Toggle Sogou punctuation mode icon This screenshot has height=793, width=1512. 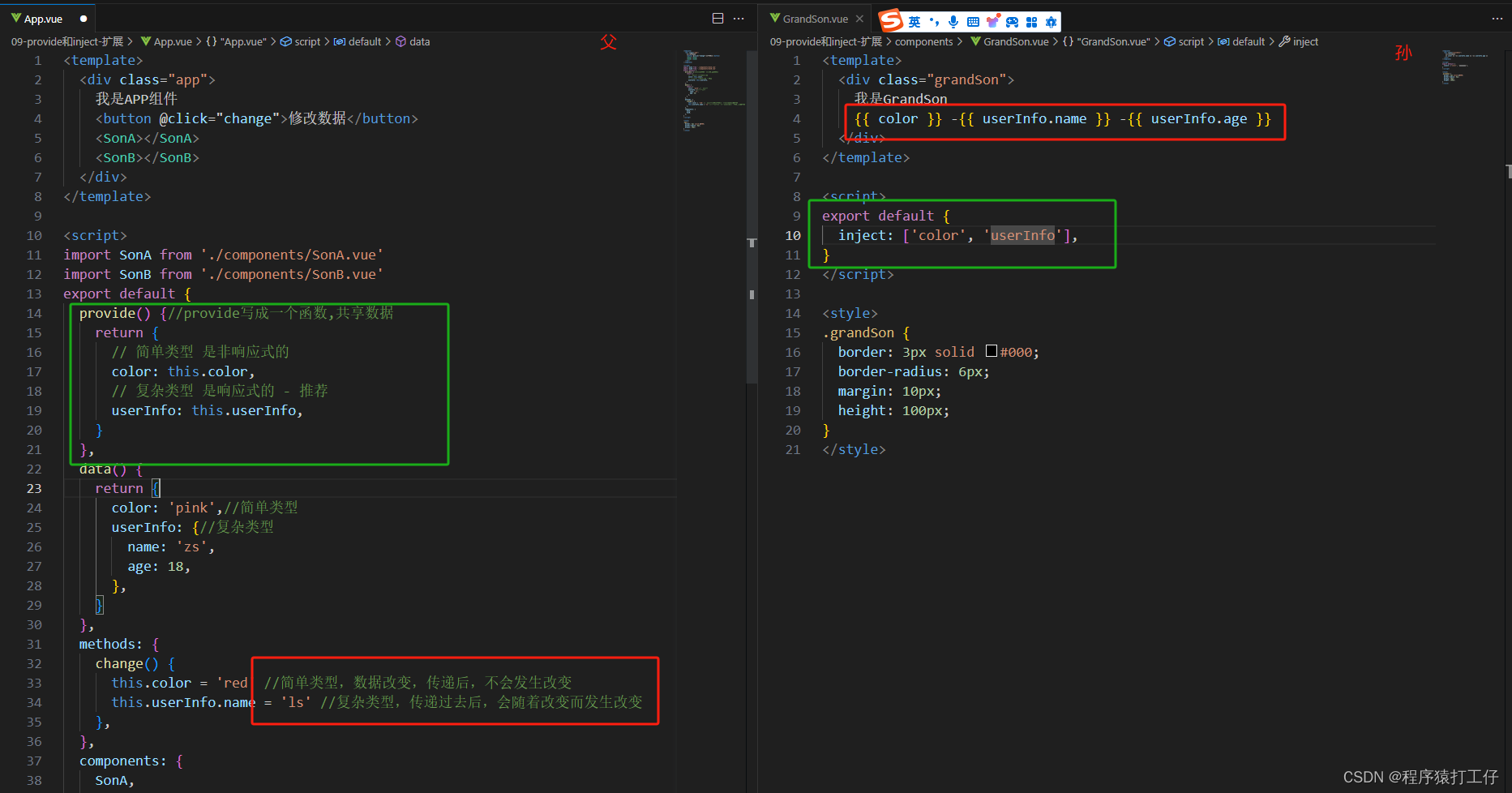click(x=934, y=22)
